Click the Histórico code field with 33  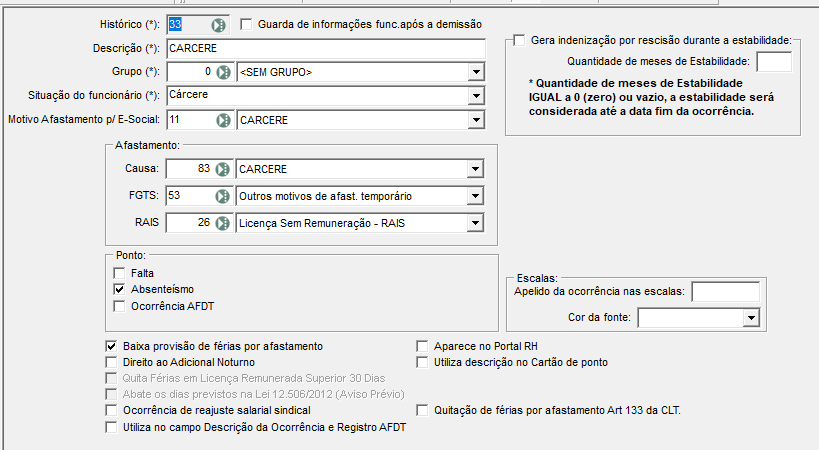coord(189,25)
